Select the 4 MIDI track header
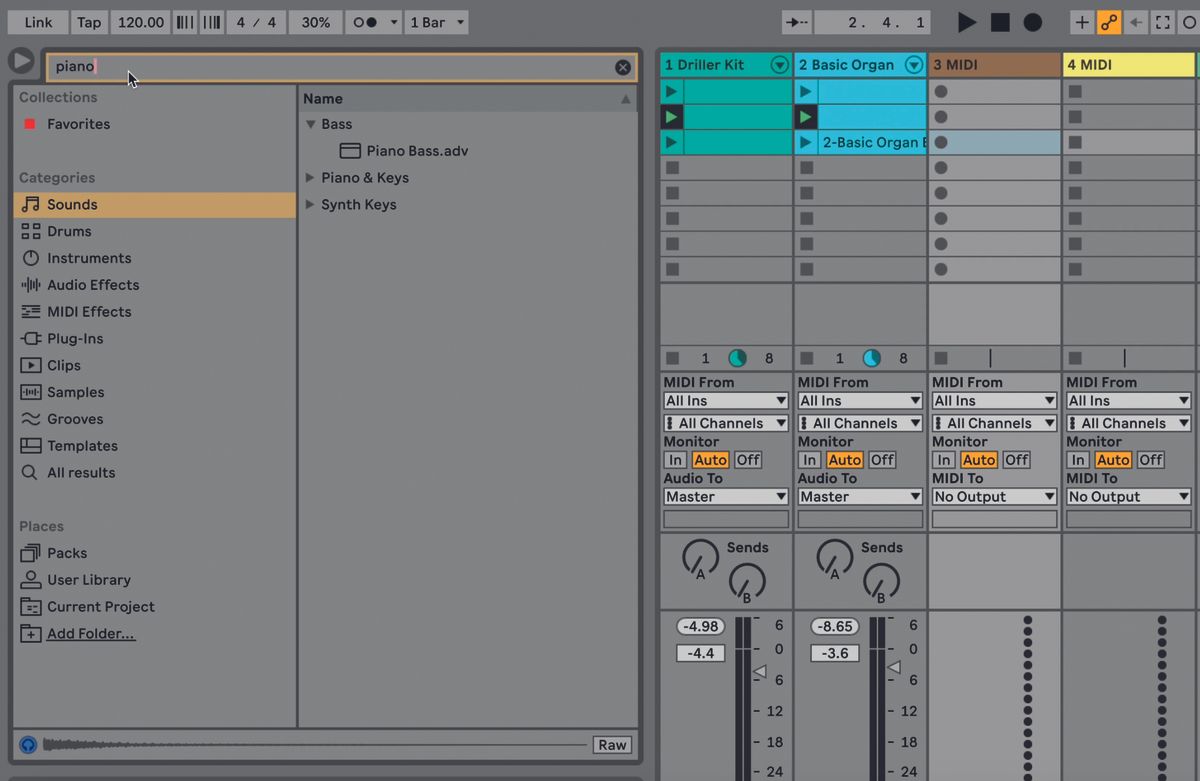The width and height of the screenshot is (1200, 781). 1131,65
